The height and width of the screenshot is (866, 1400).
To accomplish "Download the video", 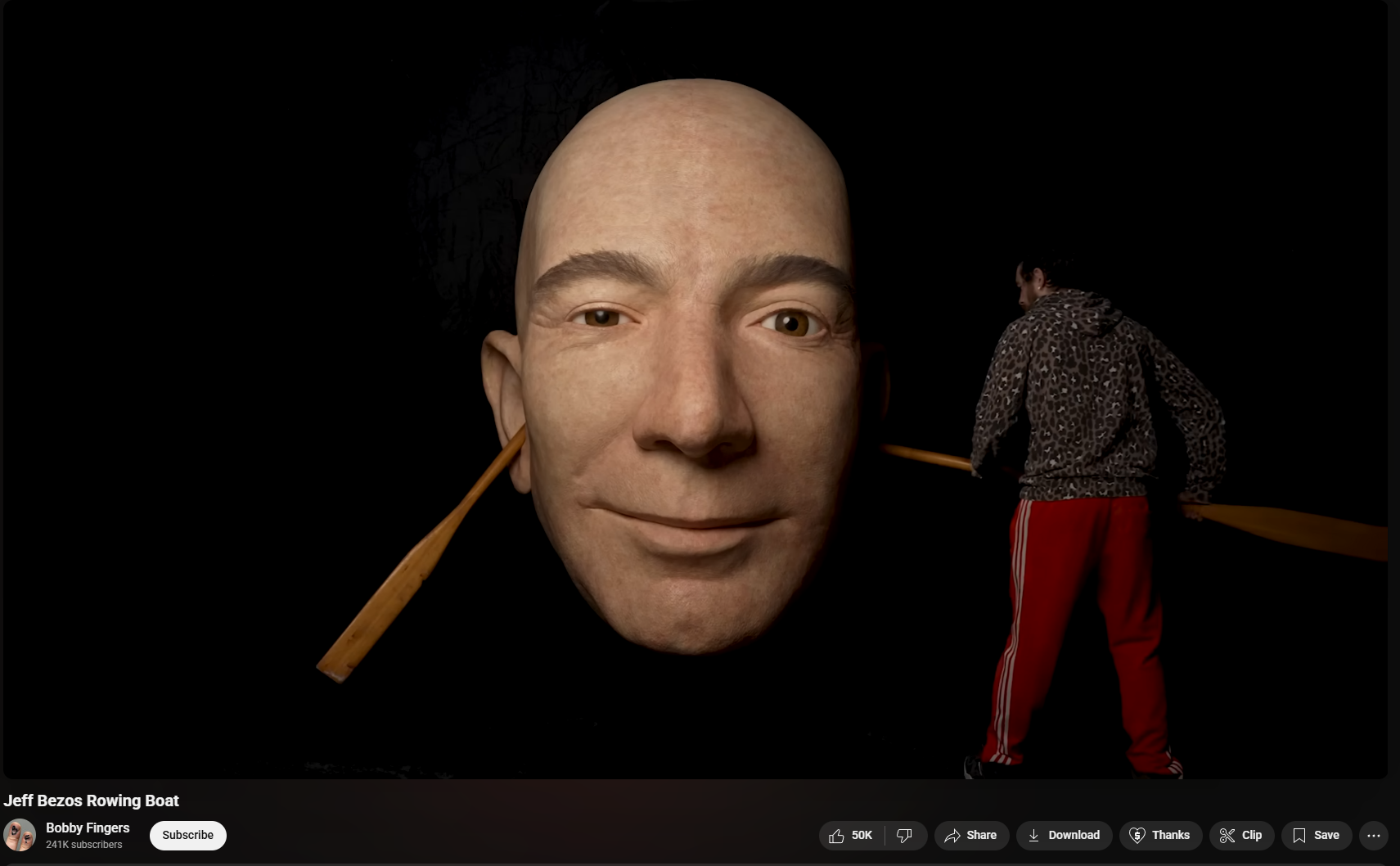I will [1065, 835].
